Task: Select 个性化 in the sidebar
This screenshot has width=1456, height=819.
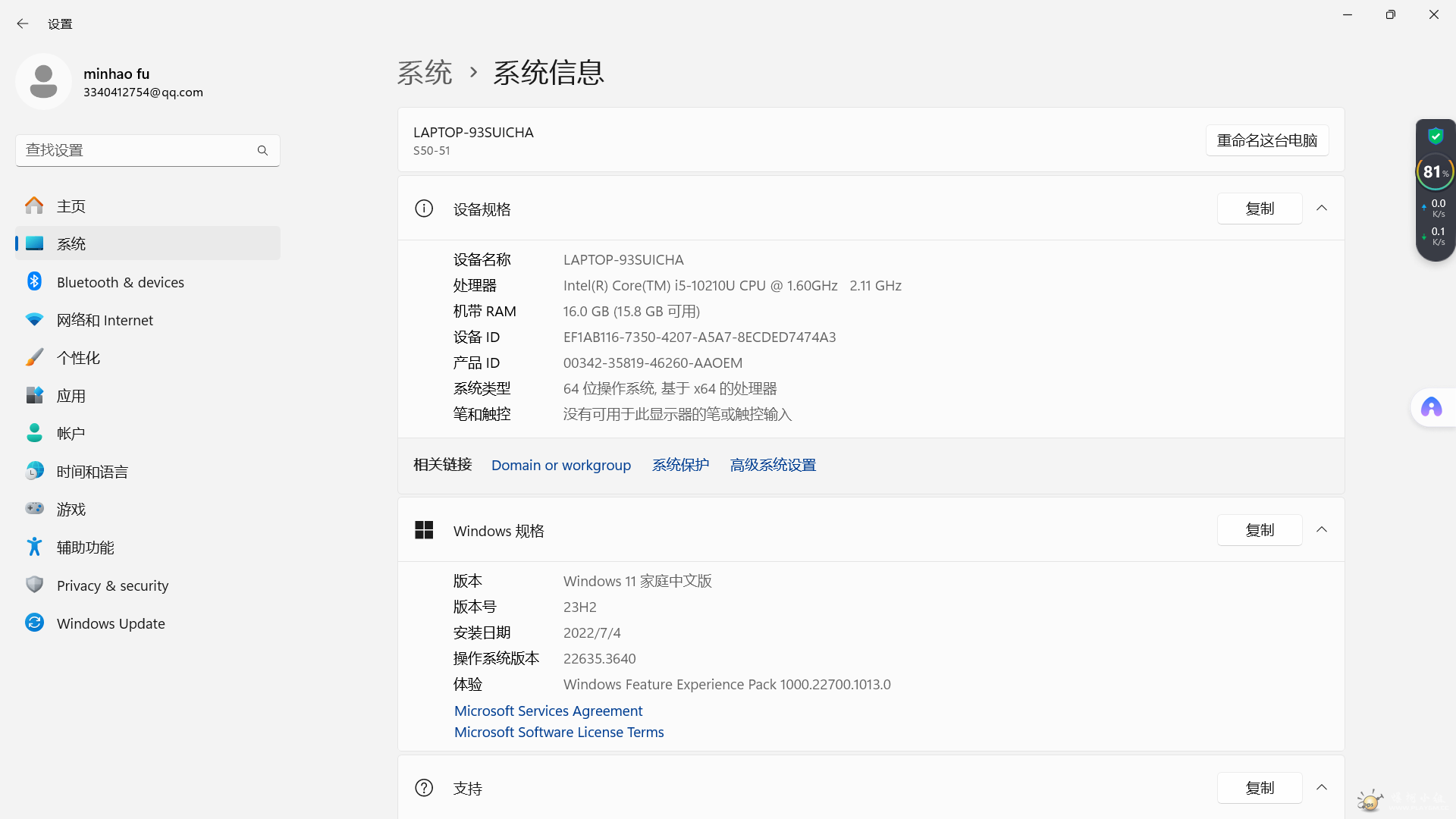Action: [x=78, y=358]
